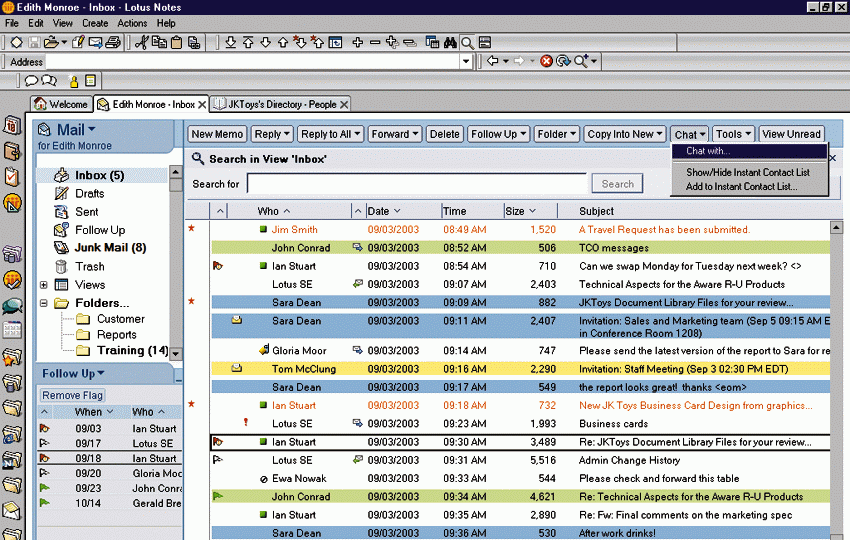The width and height of the screenshot is (850, 540).
Task: Click the Remove Flag button
Action: point(73,395)
